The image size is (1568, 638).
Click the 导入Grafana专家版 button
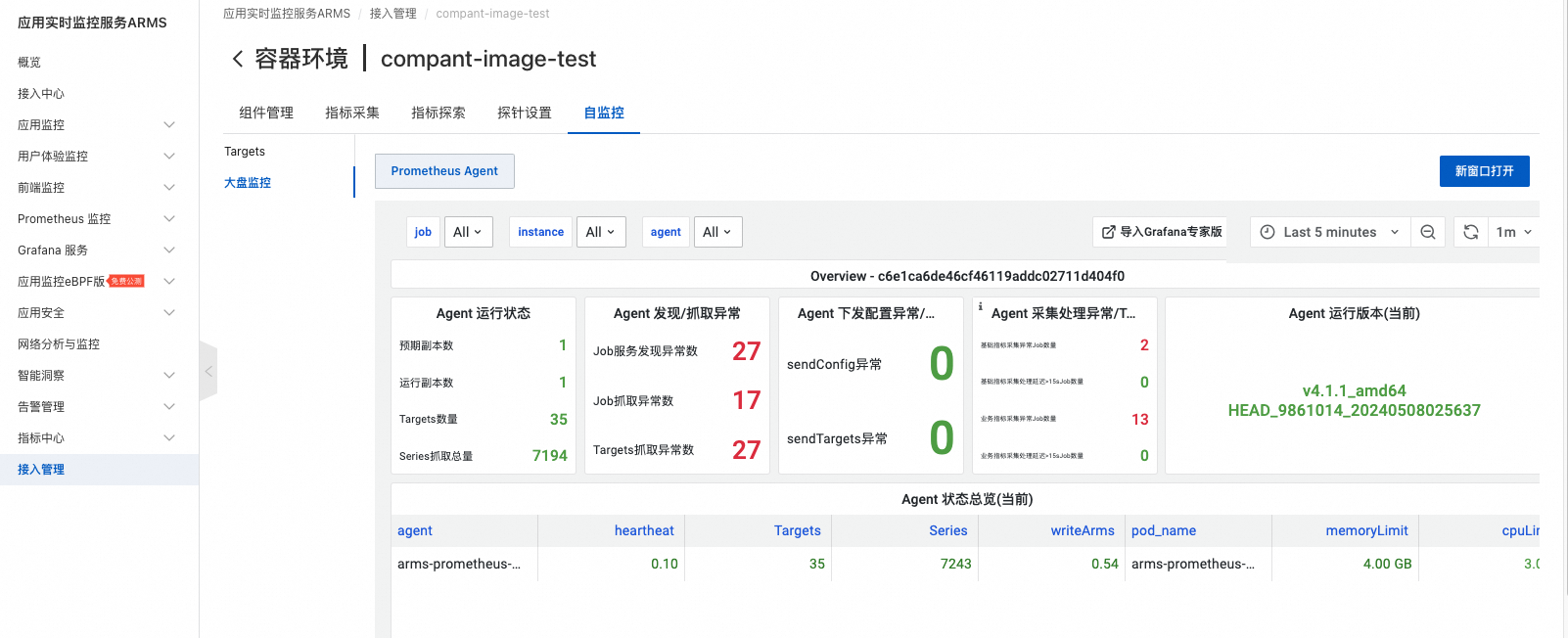point(1162,232)
